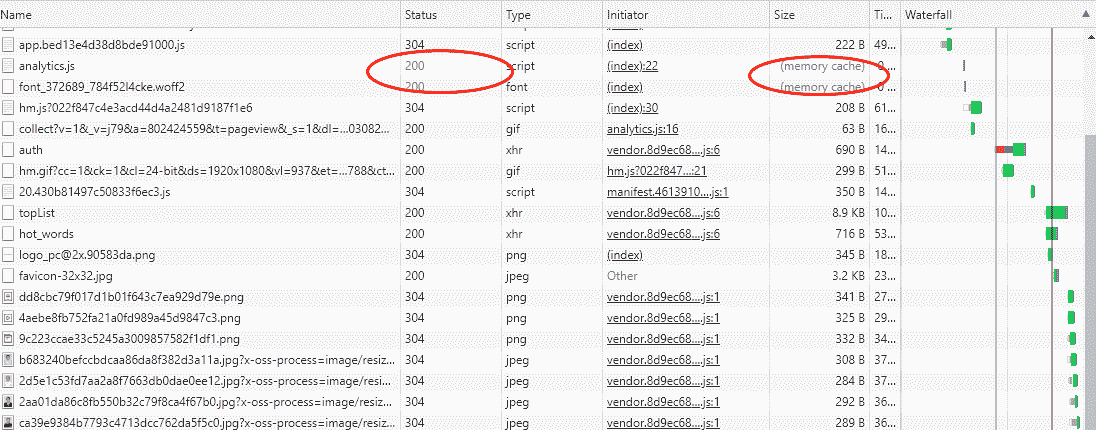Open the (index):30 initiator link for hm.js
This screenshot has height=430, width=1096.
pyautogui.click(x=633, y=108)
